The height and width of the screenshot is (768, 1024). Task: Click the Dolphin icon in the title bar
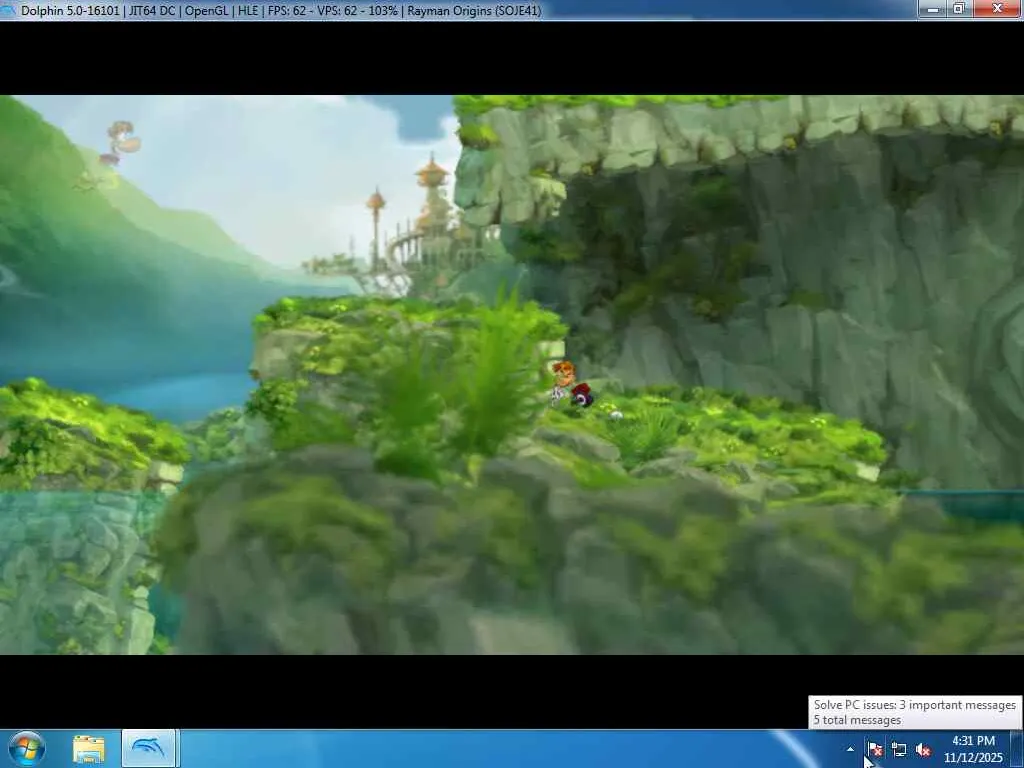8,10
